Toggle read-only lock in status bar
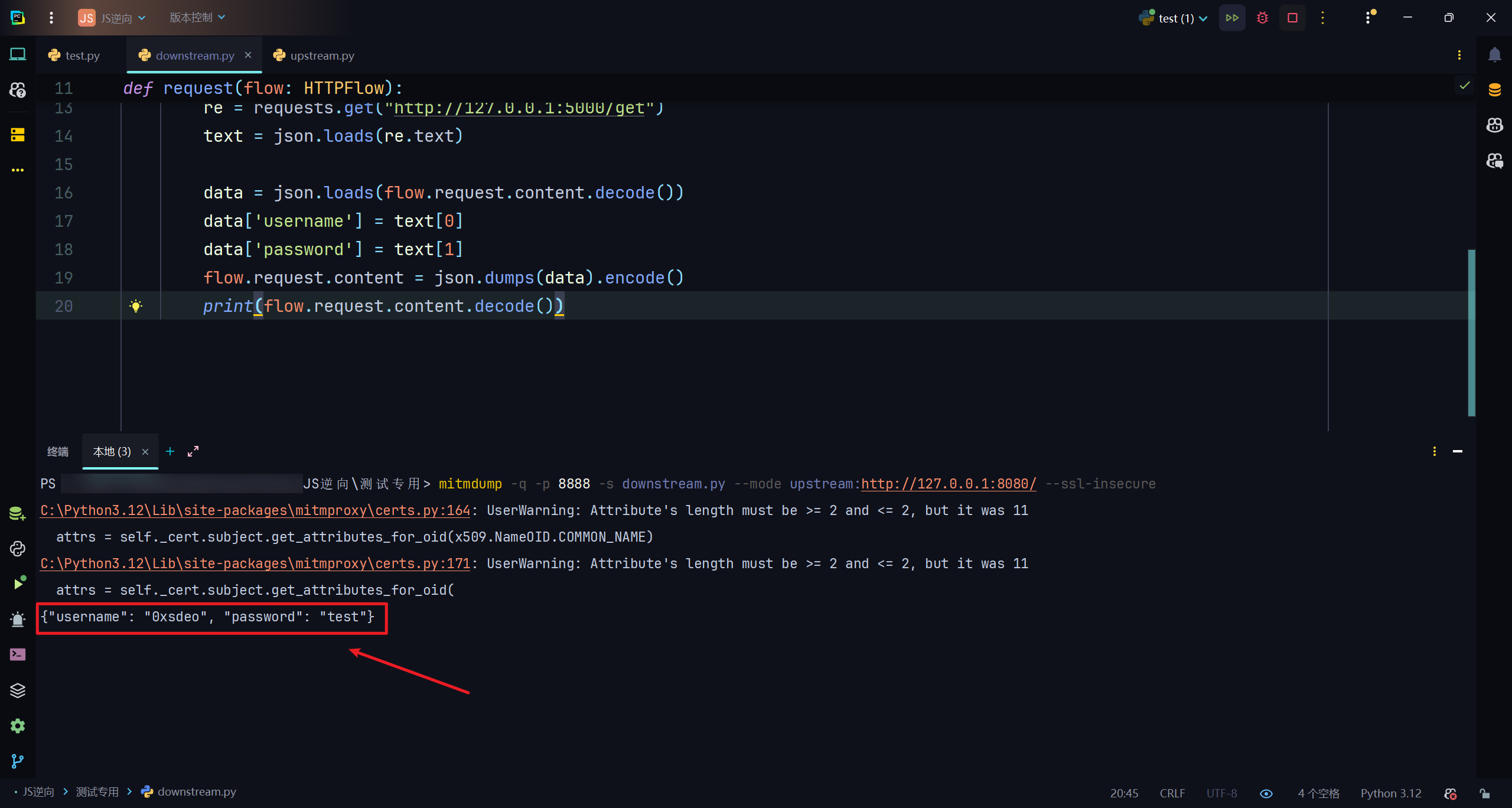 click(1484, 793)
